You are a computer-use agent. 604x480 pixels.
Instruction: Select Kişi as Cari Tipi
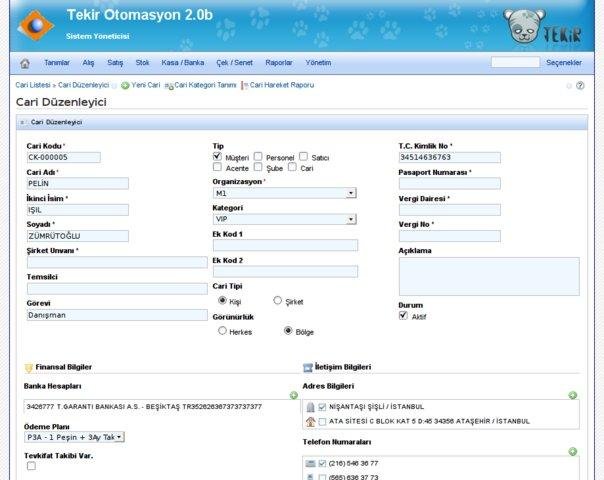222,300
